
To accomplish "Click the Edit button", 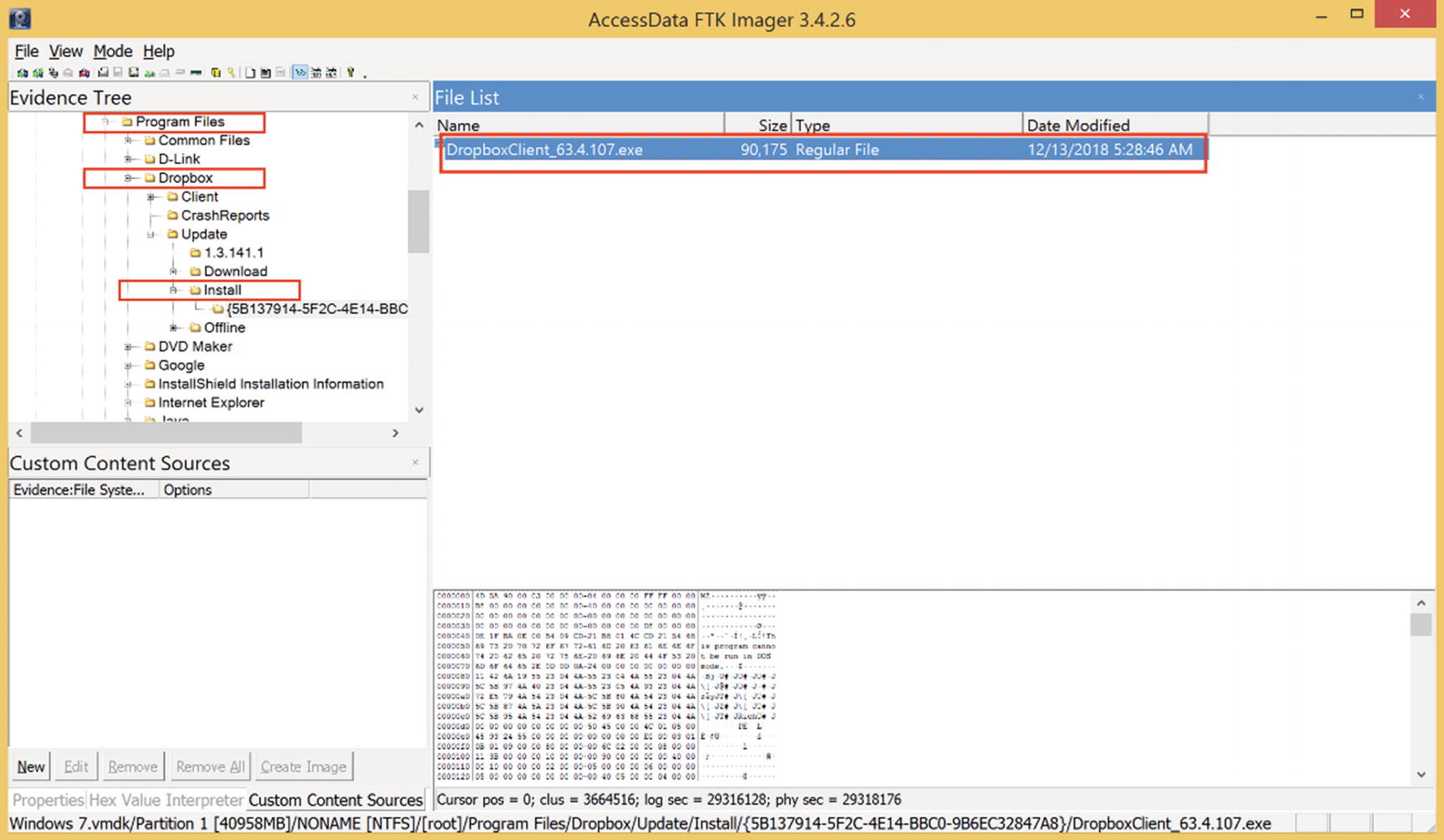I will click(76, 766).
